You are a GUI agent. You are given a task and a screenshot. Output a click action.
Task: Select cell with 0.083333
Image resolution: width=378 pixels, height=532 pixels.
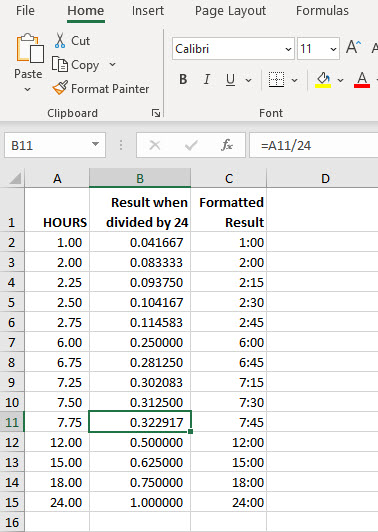tap(140, 262)
